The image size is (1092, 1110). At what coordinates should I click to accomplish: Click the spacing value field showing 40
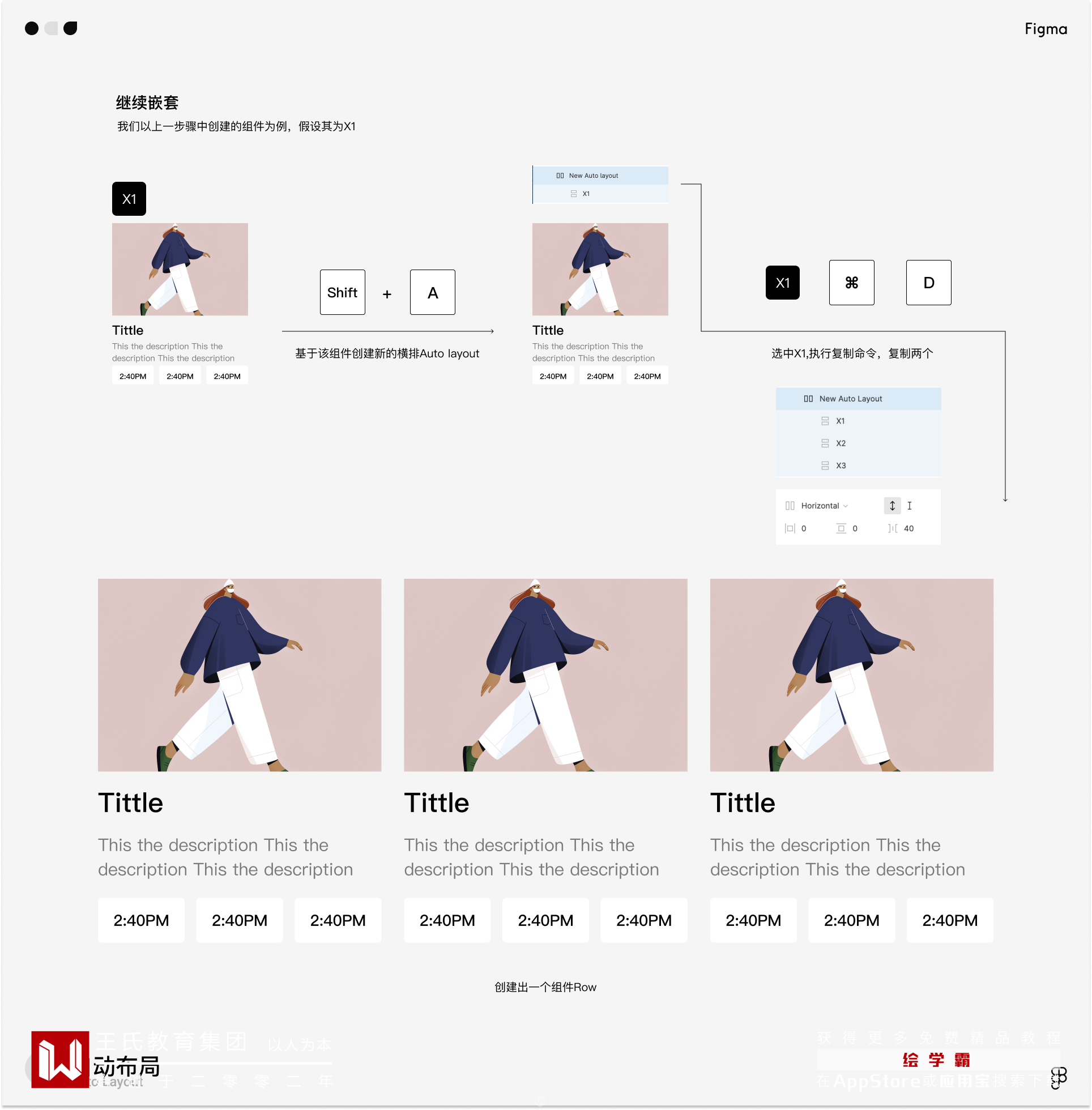tap(908, 528)
